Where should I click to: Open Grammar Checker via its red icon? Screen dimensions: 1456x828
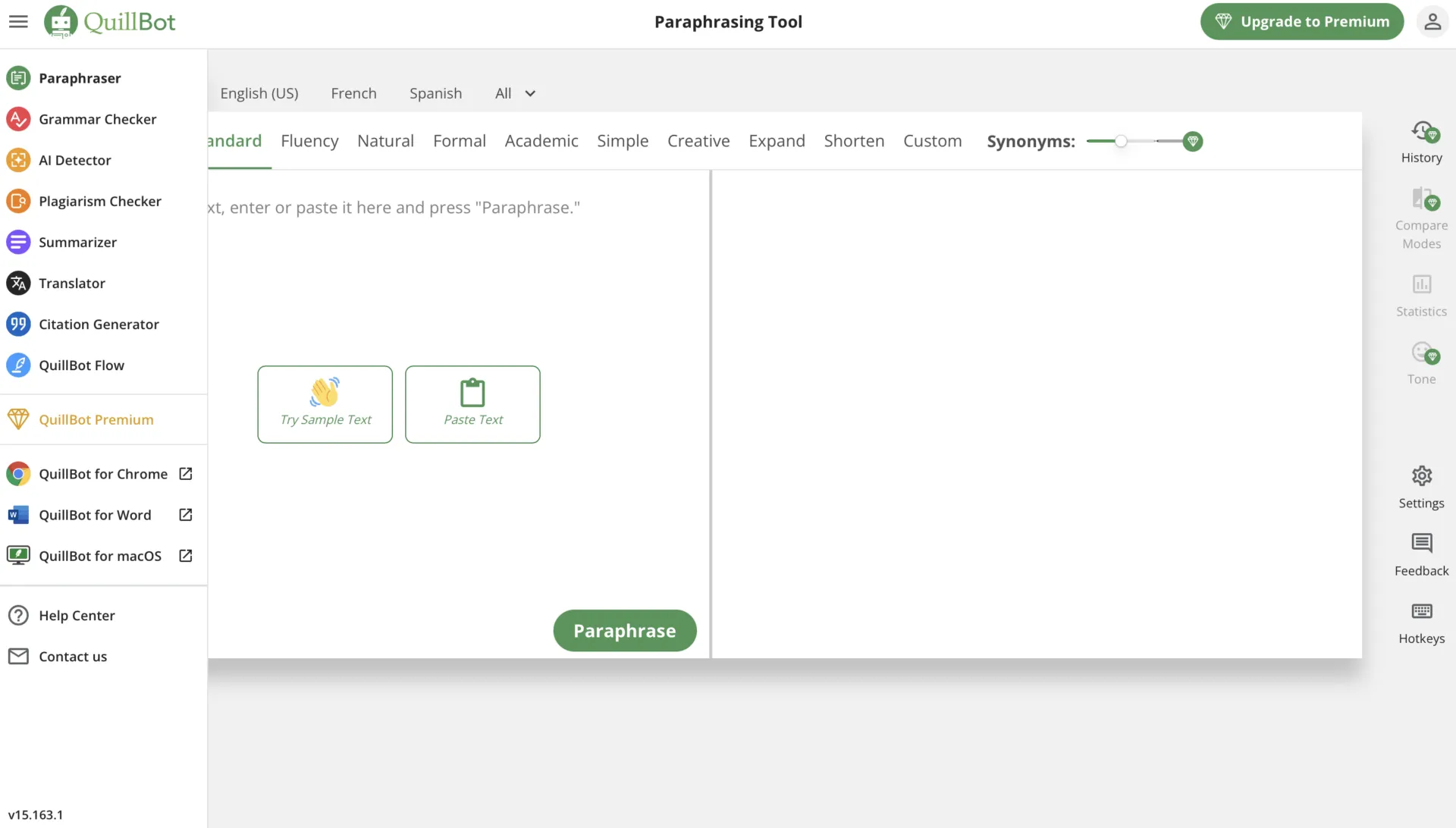tap(18, 119)
